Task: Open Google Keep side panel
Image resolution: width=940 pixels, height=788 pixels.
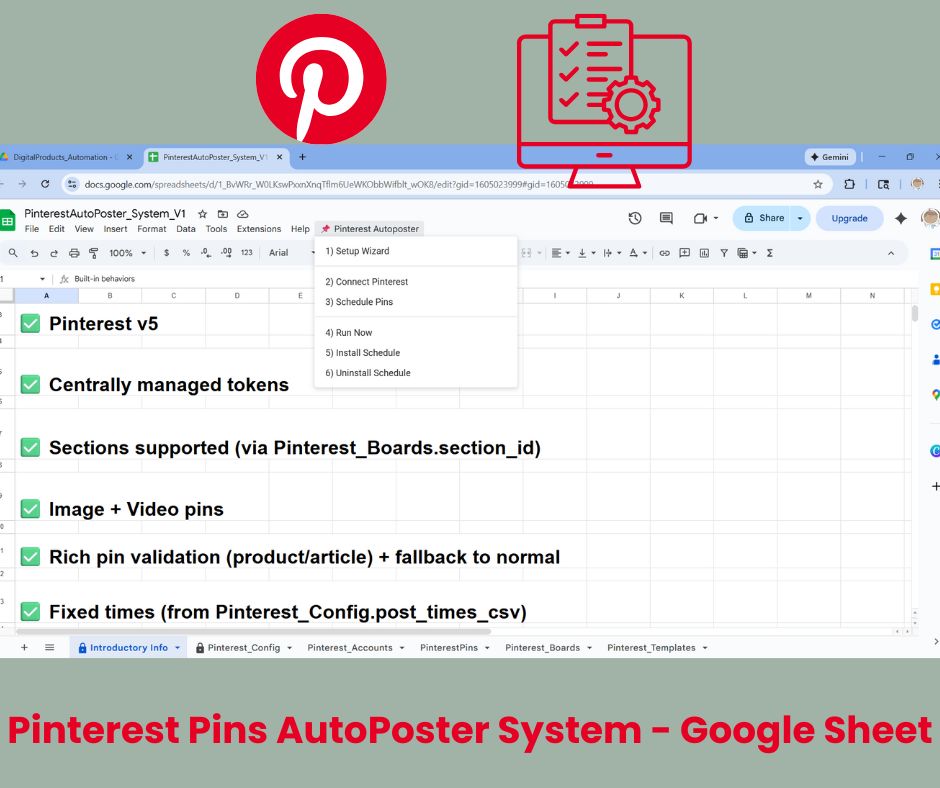Action: (x=935, y=290)
